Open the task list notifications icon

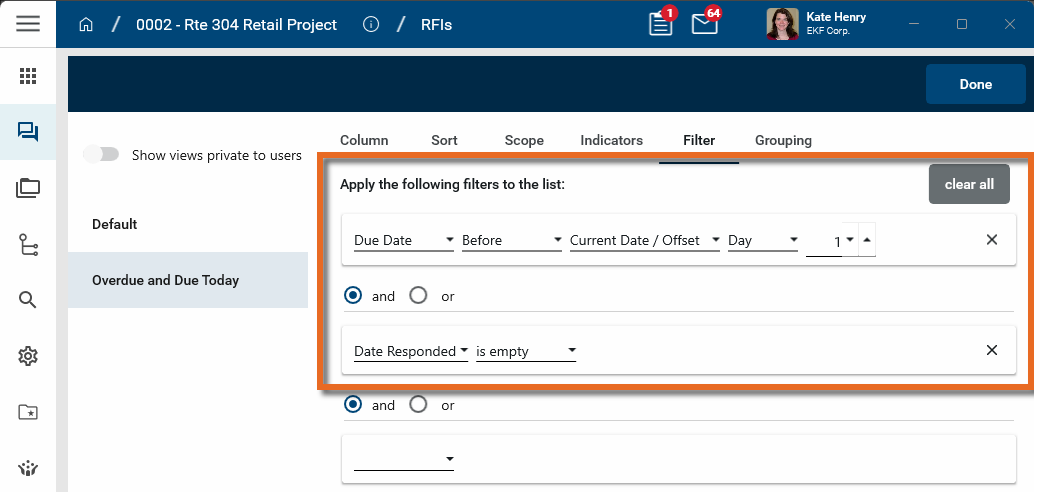click(x=660, y=24)
